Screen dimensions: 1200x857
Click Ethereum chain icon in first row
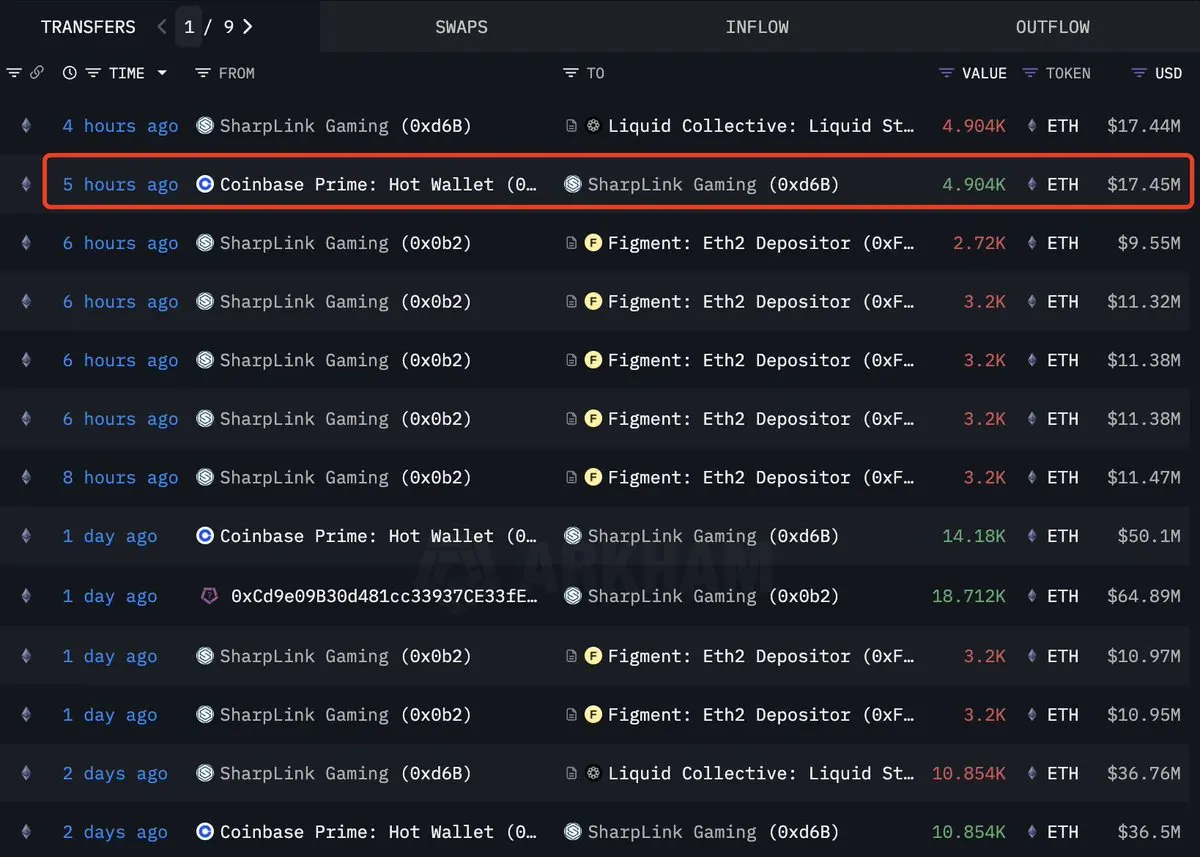click(x=26, y=126)
